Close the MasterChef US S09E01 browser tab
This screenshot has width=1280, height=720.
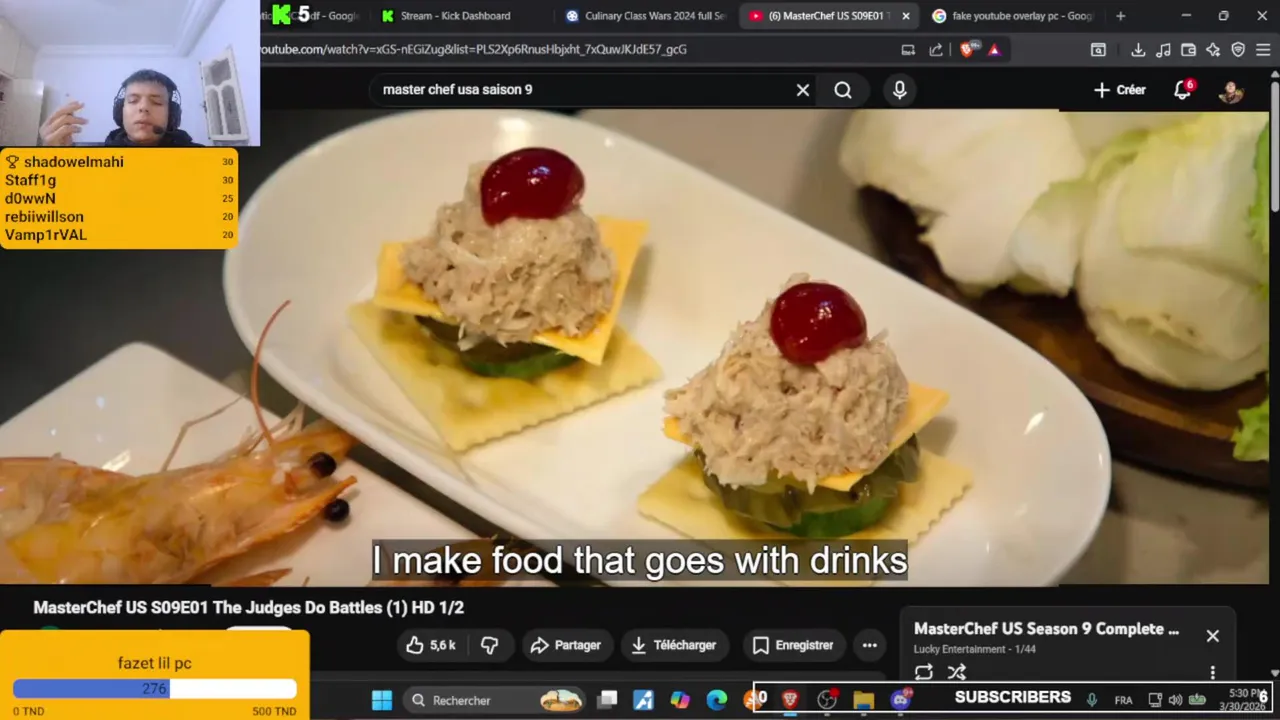(x=906, y=16)
